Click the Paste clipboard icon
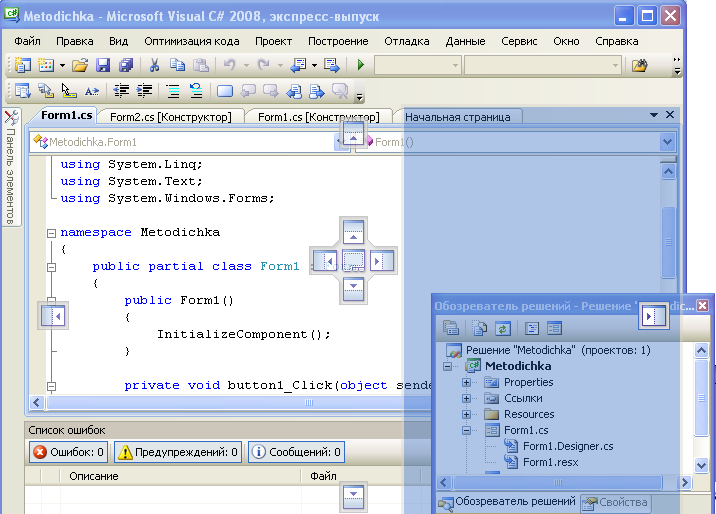Viewport: 716px width, 514px height. (200, 65)
